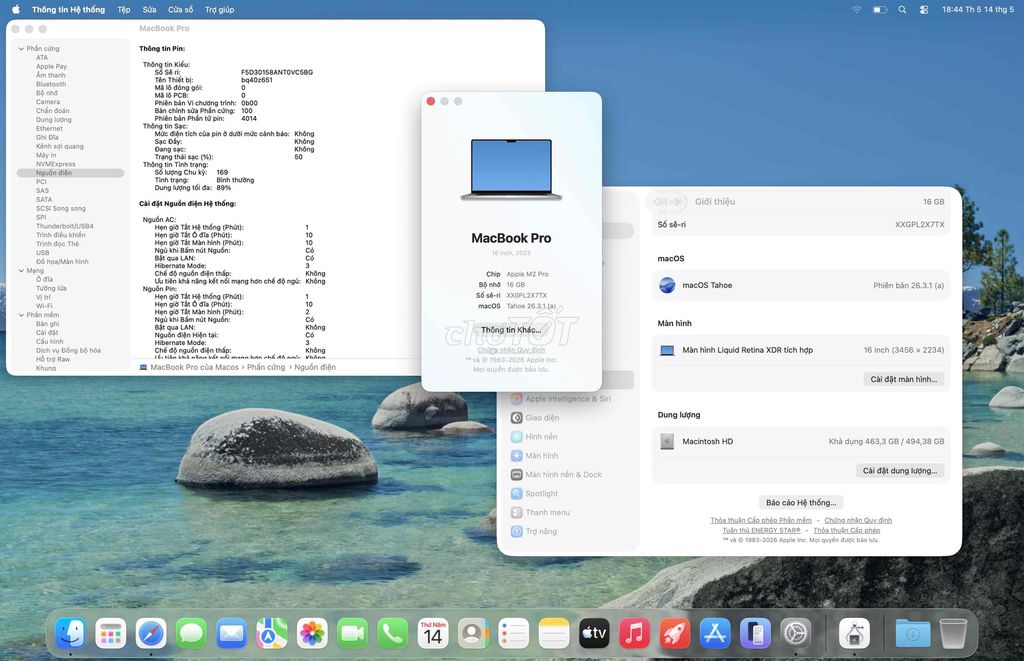
Task: Open System Information icon in Dock
Action: pyautogui.click(x=854, y=633)
